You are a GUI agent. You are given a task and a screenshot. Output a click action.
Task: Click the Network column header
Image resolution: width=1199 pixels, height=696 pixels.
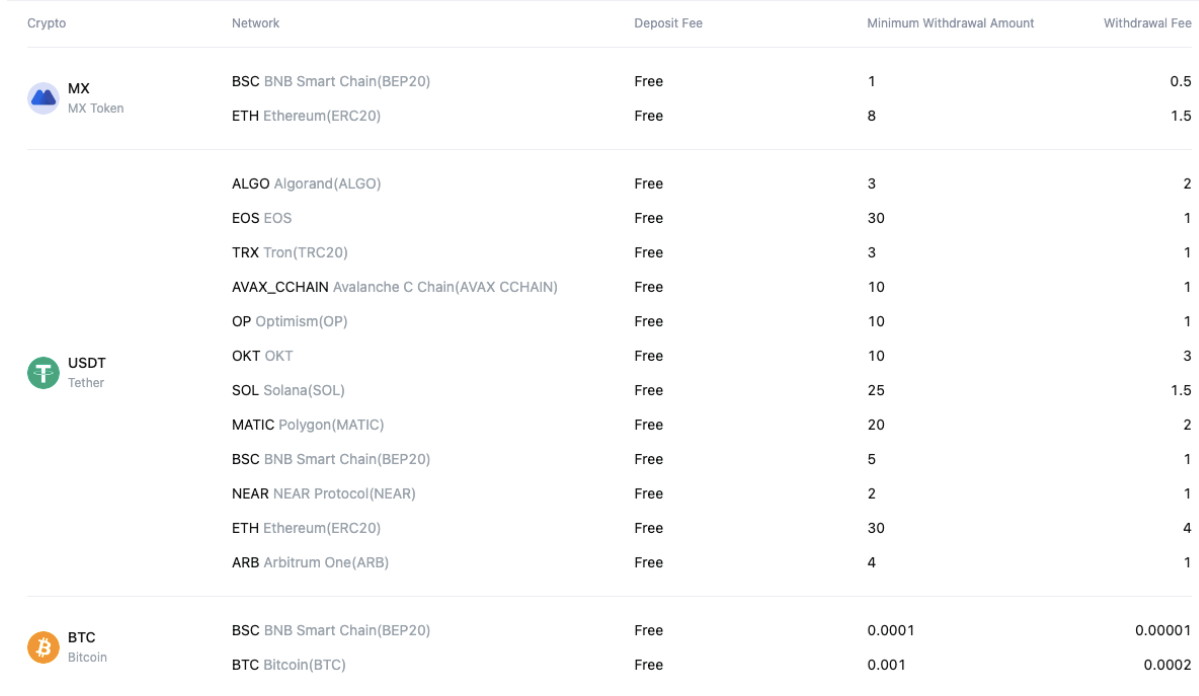click(255, 23)
